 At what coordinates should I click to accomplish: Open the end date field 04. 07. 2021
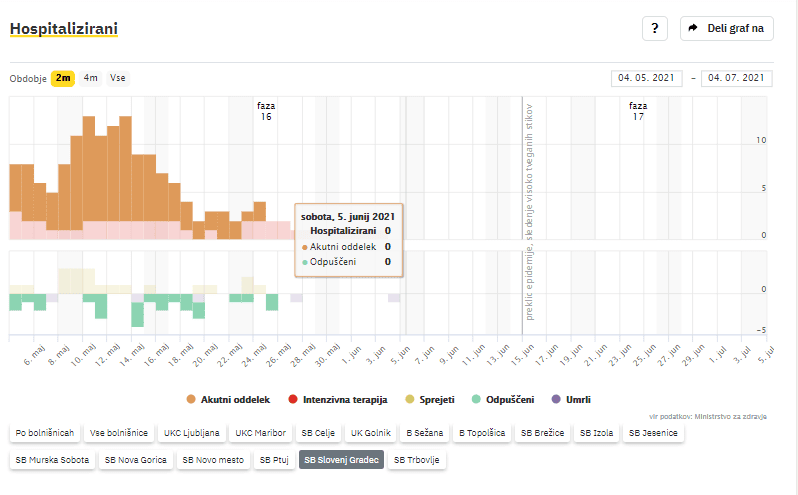click(737, 78)
